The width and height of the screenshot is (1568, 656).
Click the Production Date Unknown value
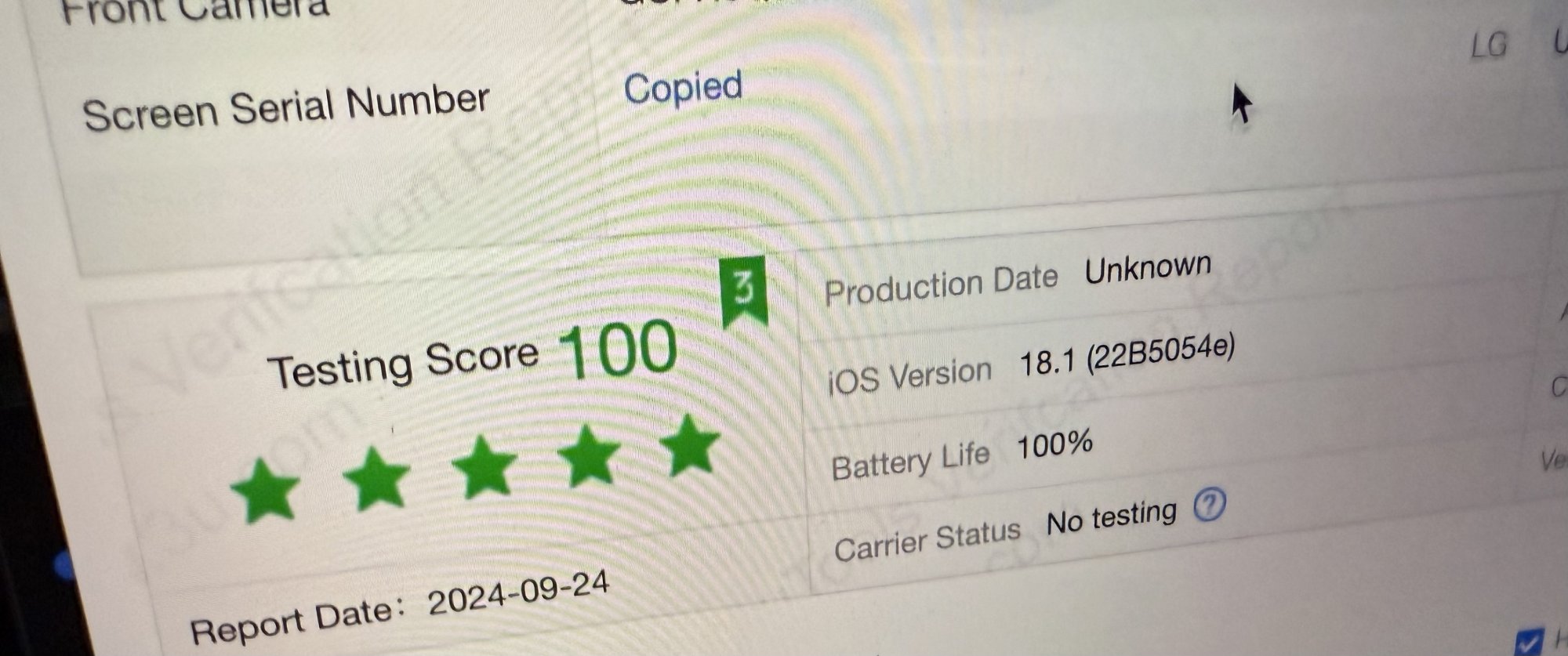[x=1148, y=269]
